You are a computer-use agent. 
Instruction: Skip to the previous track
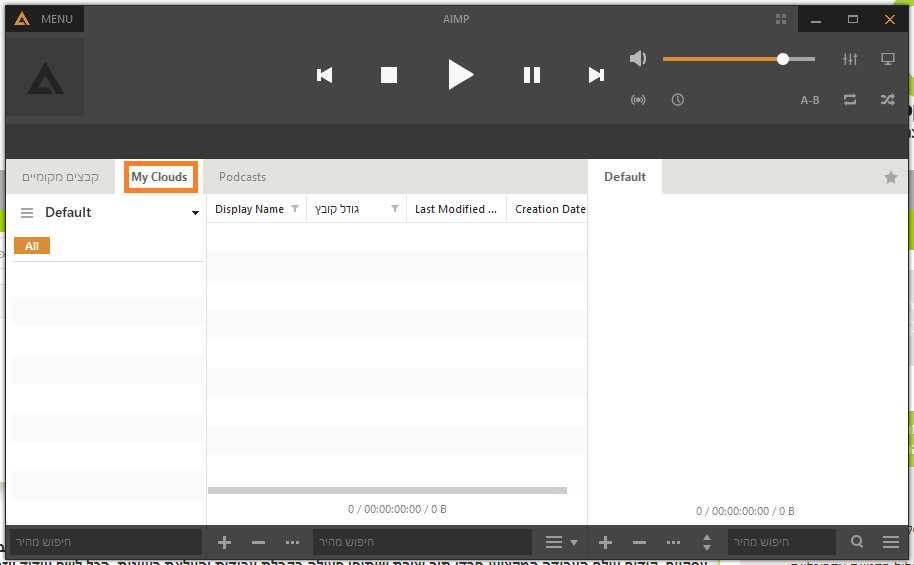tap(324, 75)
